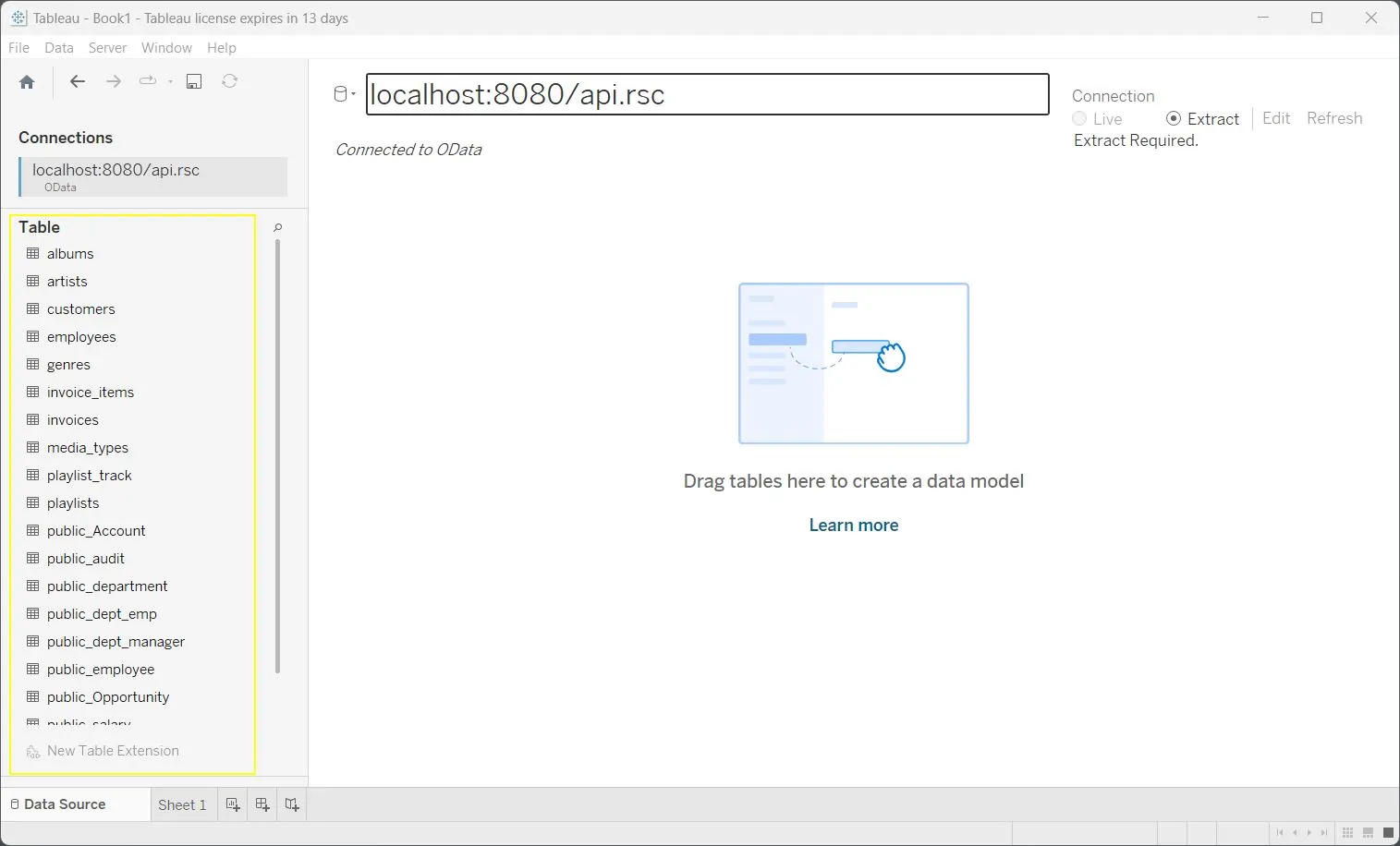Select the Extract connection radio button

(x=1174, y=118)
